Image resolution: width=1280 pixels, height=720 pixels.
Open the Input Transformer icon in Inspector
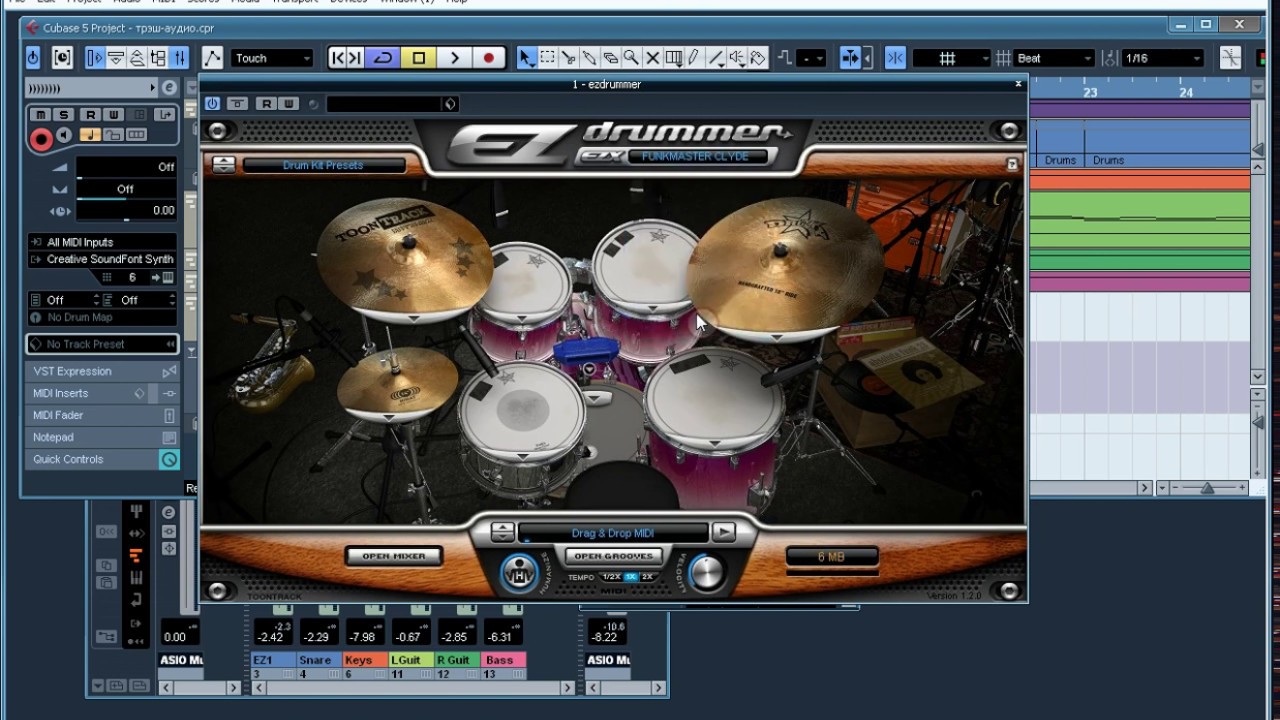coord(165,115)
